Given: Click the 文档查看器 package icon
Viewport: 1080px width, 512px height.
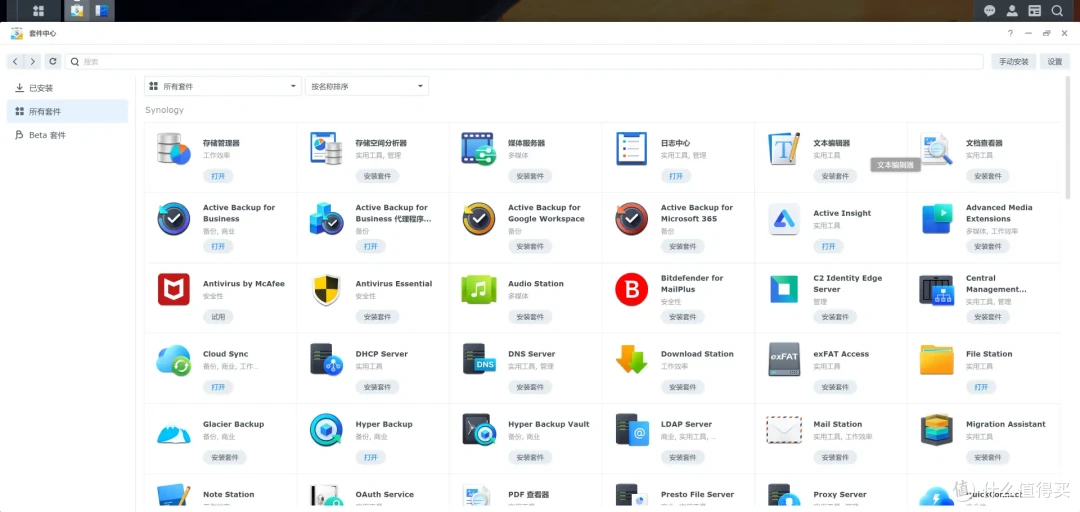Looking at the screenshot, I should point(937,149).
